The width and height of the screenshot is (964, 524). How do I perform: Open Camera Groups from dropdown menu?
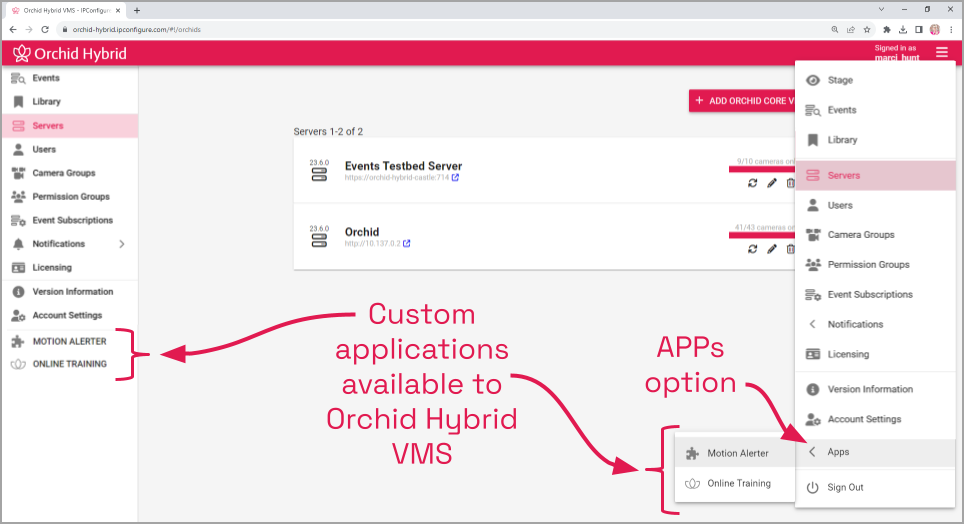[x=875, y=235]
